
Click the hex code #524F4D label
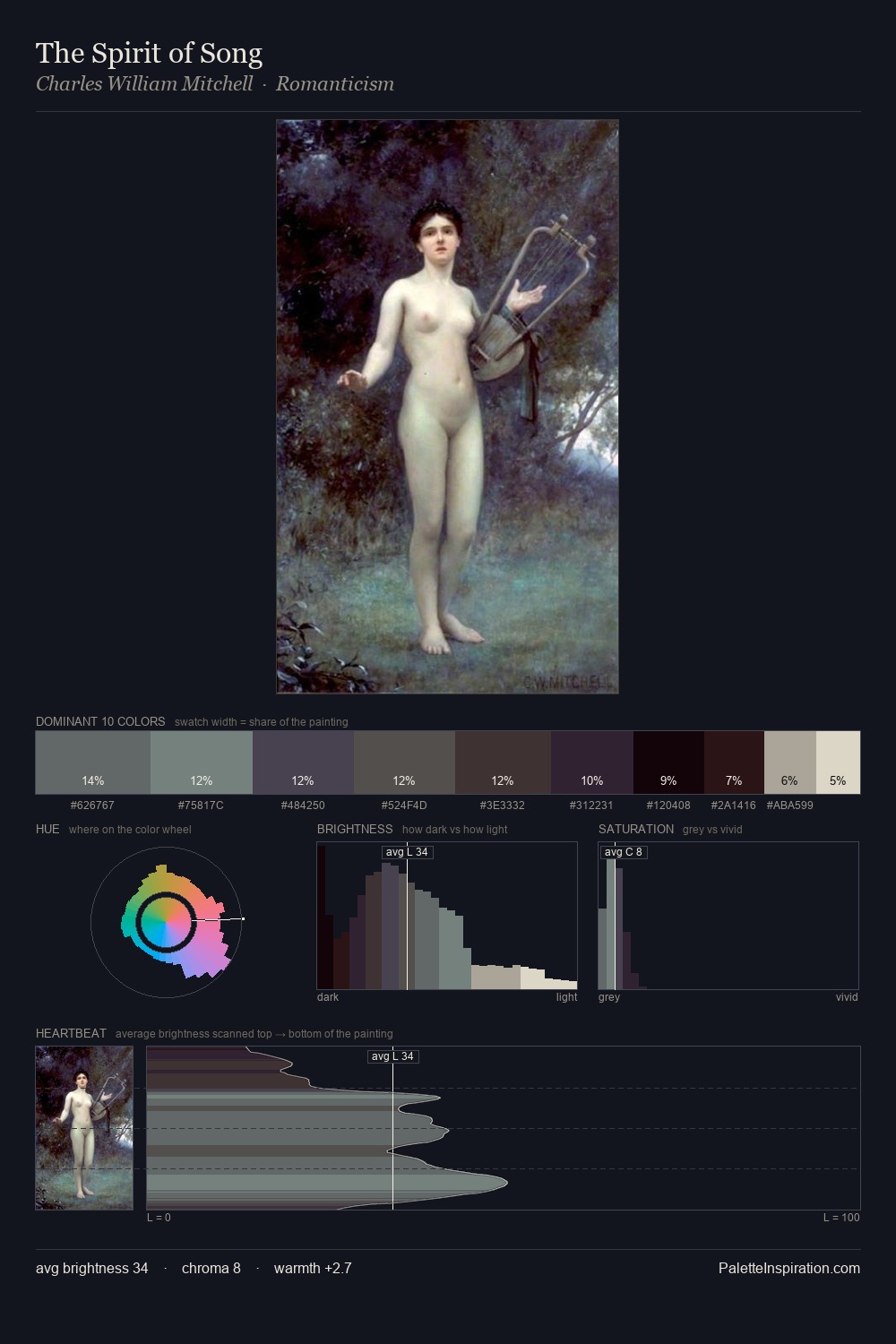coord(404,806)
